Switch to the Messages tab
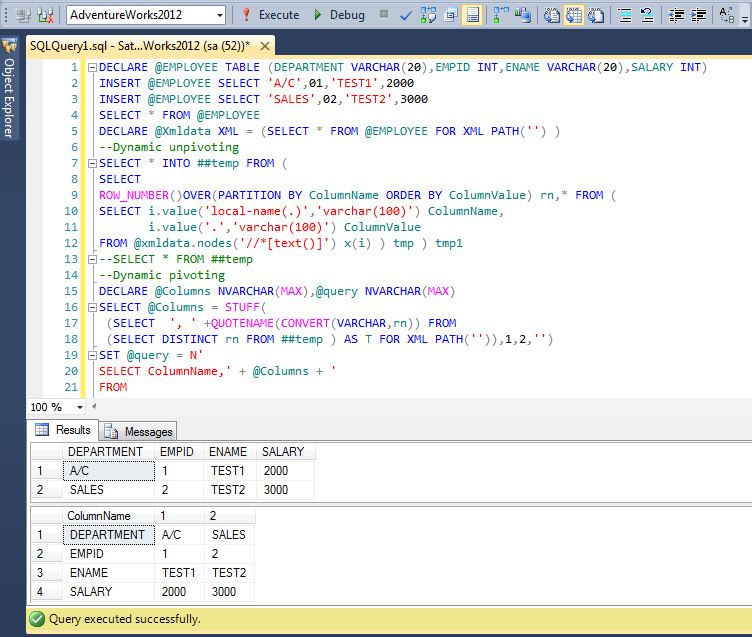The width and height of the screenshot is (752, 637). (139, 431)
